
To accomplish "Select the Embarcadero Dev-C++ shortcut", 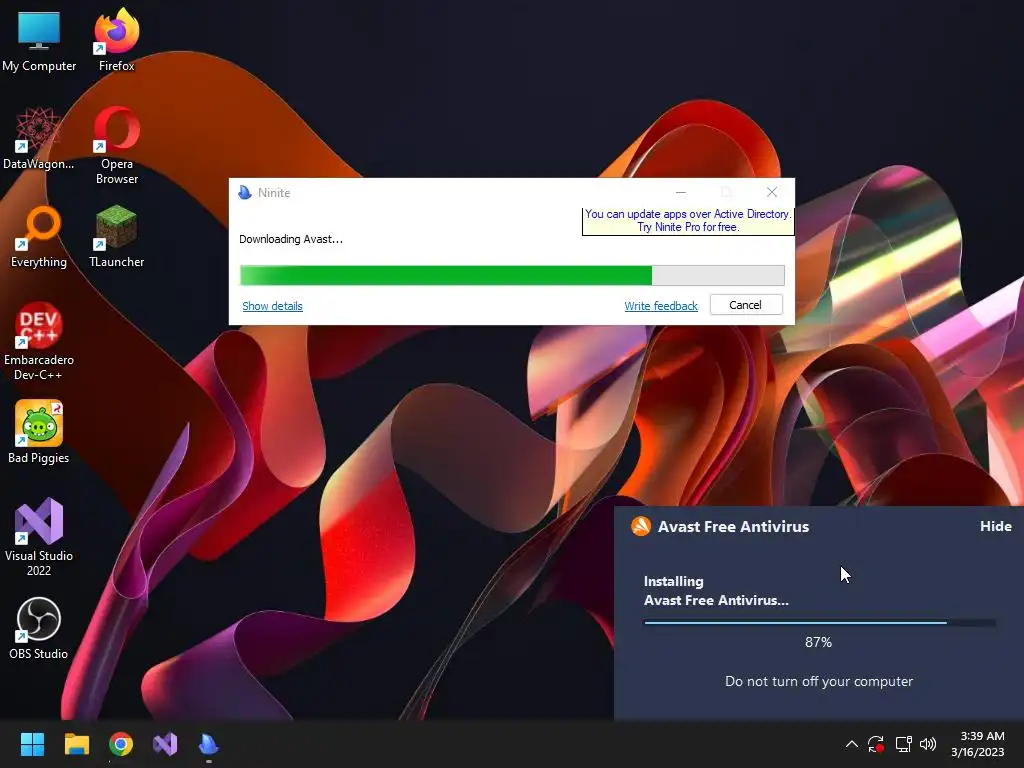I will pyautogui.click(x=39, y=341).
